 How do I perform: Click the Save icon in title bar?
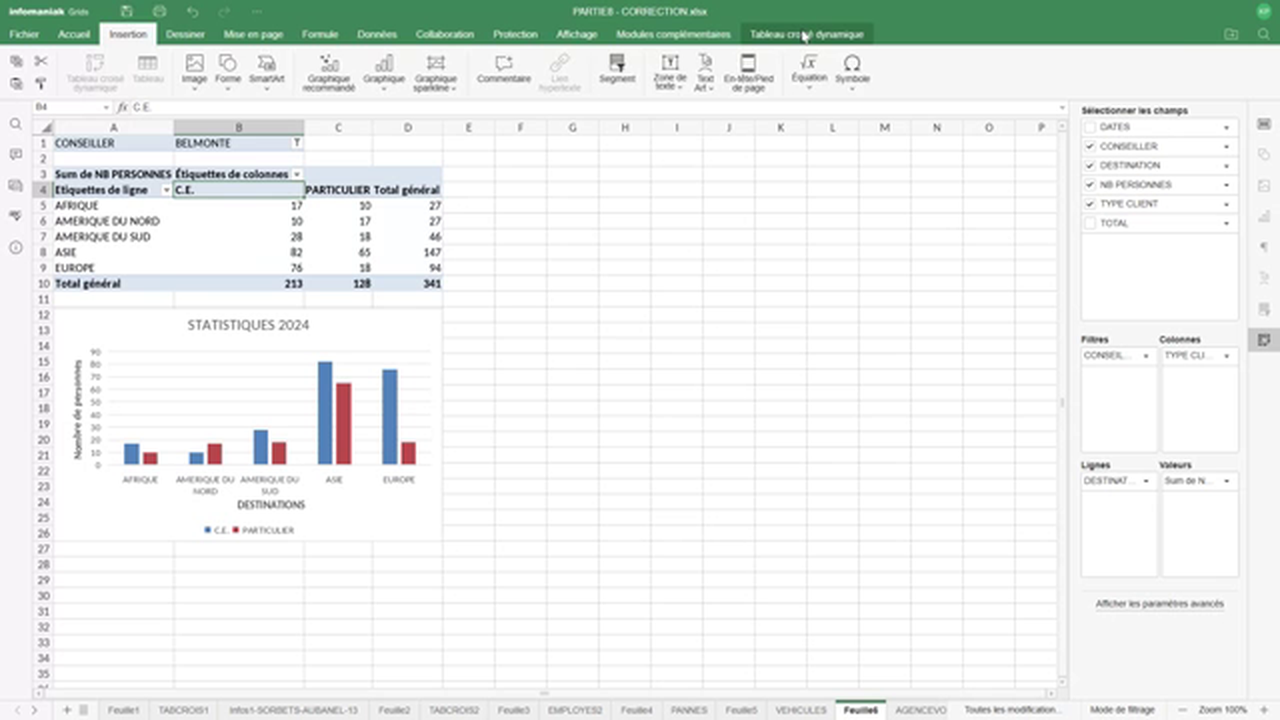pyautogui.click(x=127, y=11)
